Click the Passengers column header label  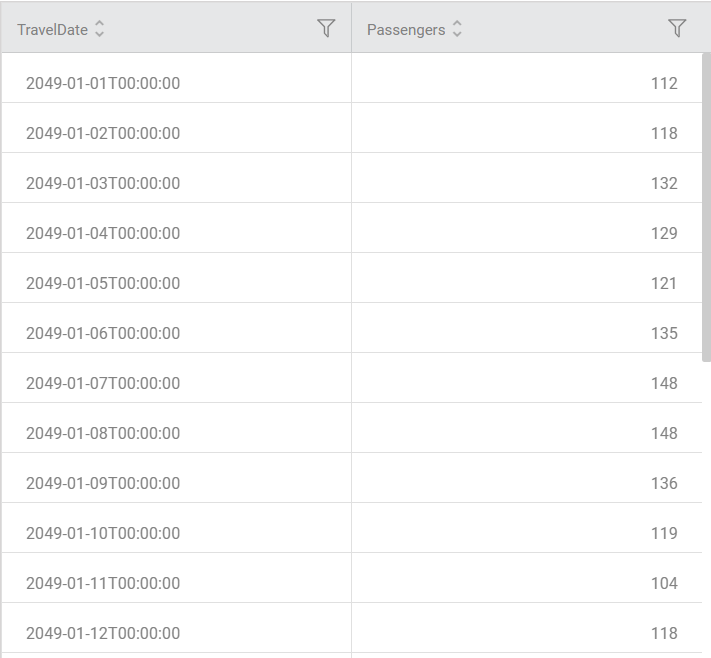[406, 30]
